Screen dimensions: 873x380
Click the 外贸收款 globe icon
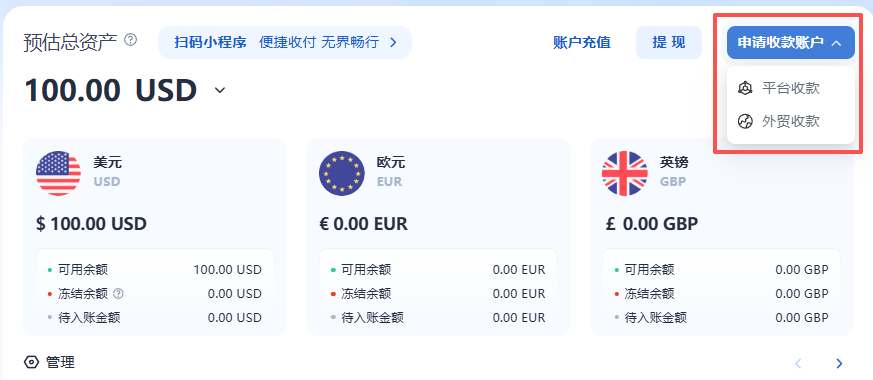point(745,121)
